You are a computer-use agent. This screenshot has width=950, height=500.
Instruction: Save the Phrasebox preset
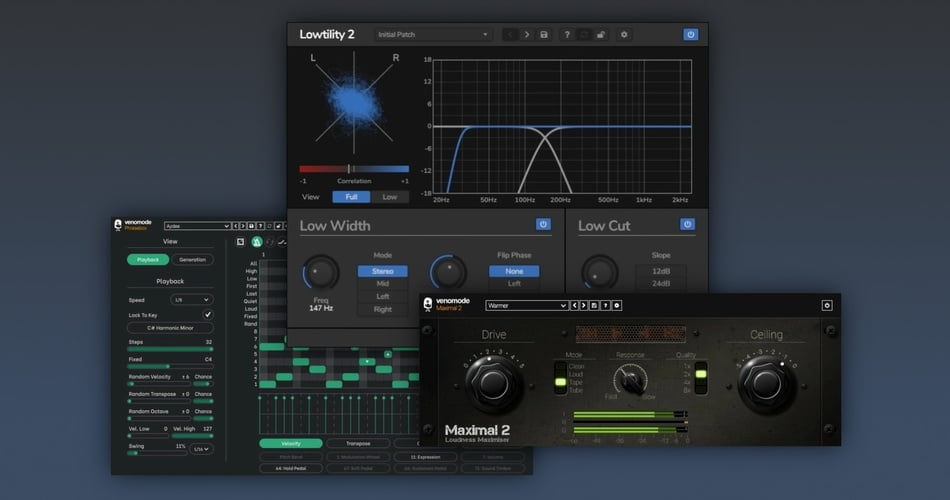point(251,226)
